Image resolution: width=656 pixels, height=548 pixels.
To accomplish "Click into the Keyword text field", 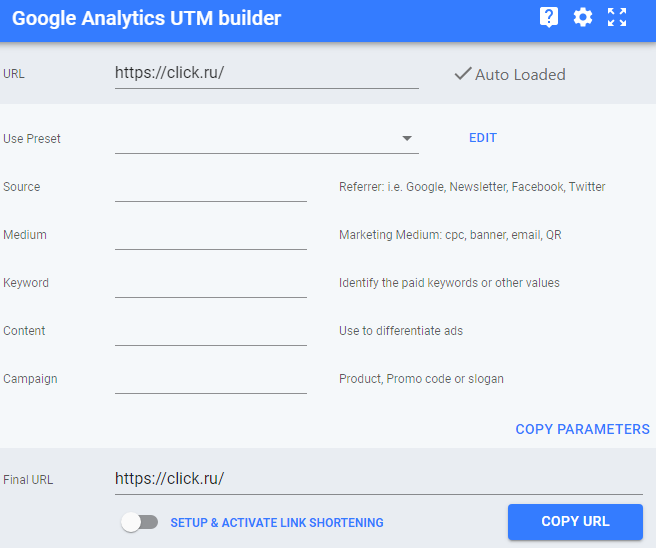I will tap(210, 283).
